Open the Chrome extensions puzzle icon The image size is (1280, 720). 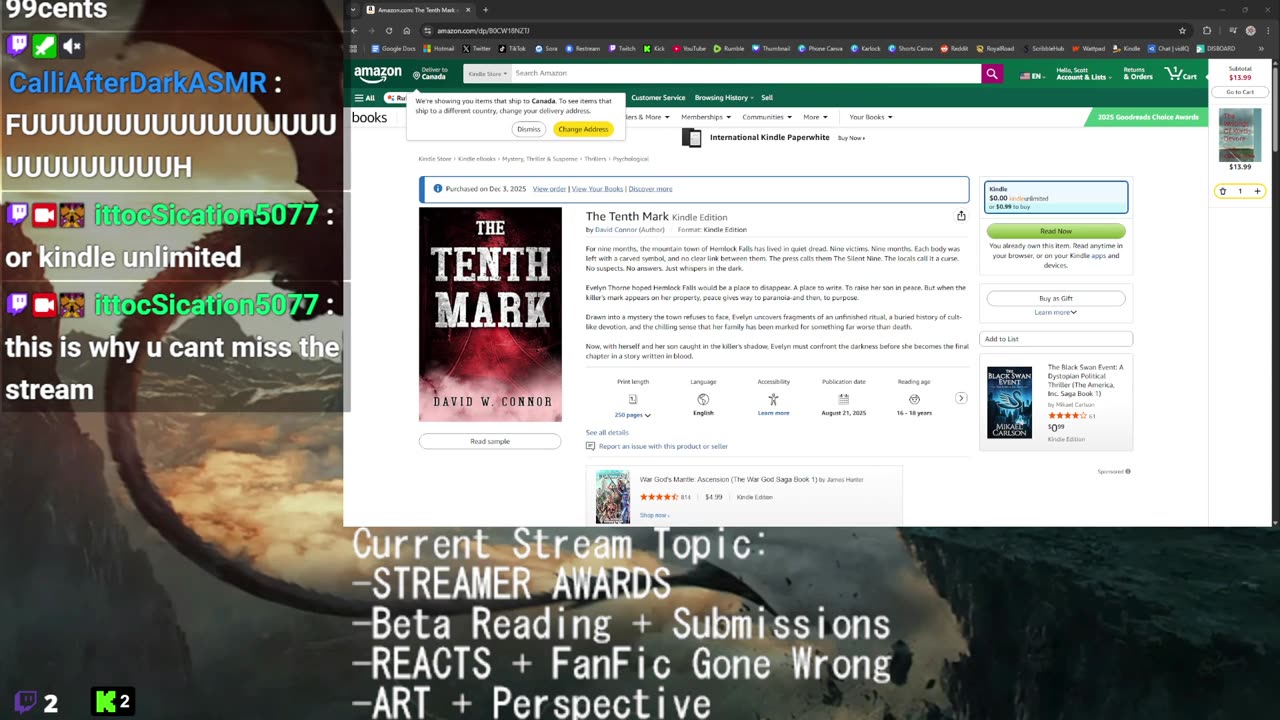(1207, 30)
